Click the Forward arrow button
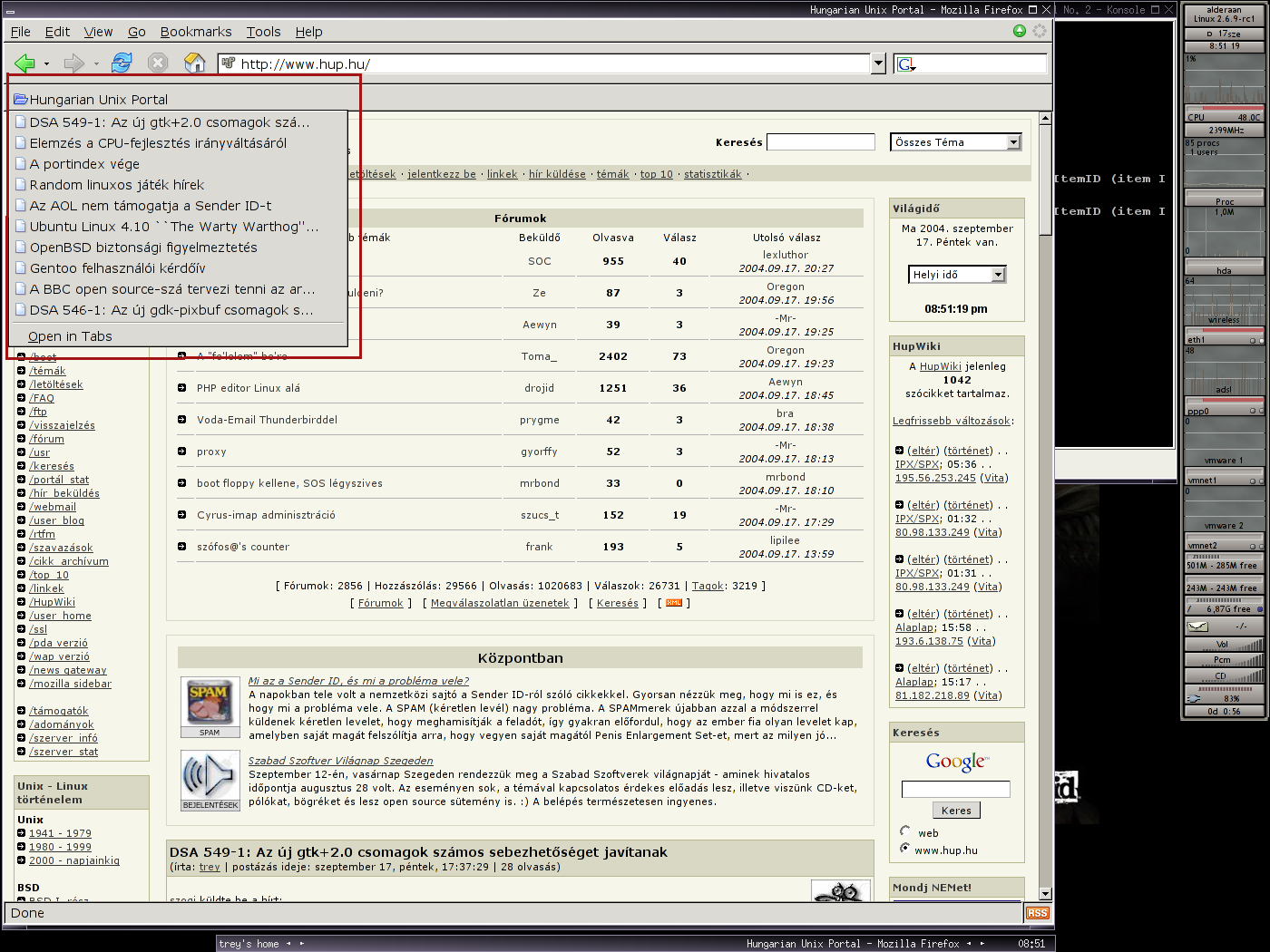Viewport: 1270px width, 952px height. click(x=73, y=63)
